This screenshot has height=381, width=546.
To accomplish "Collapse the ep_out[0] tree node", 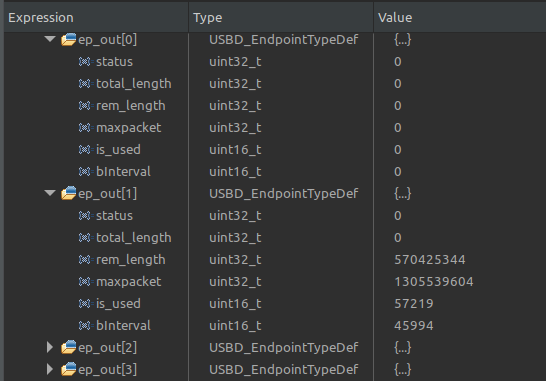I will click(x=50, y=39).
